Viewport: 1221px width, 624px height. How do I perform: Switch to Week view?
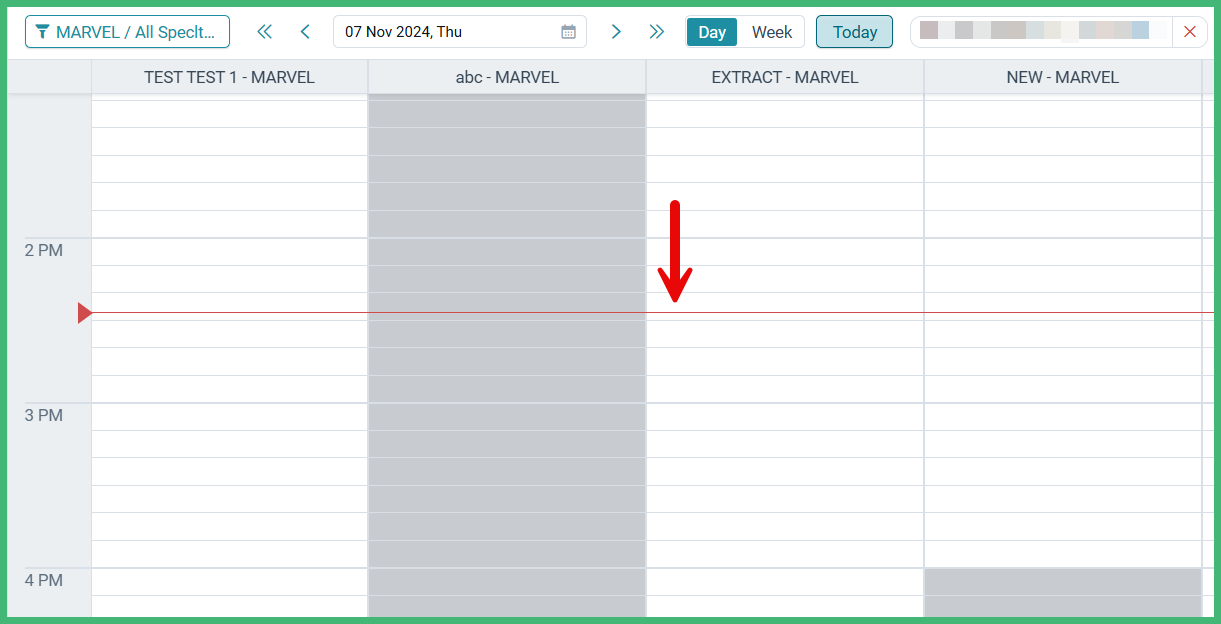pyautogui.click(x=772, y=31)
